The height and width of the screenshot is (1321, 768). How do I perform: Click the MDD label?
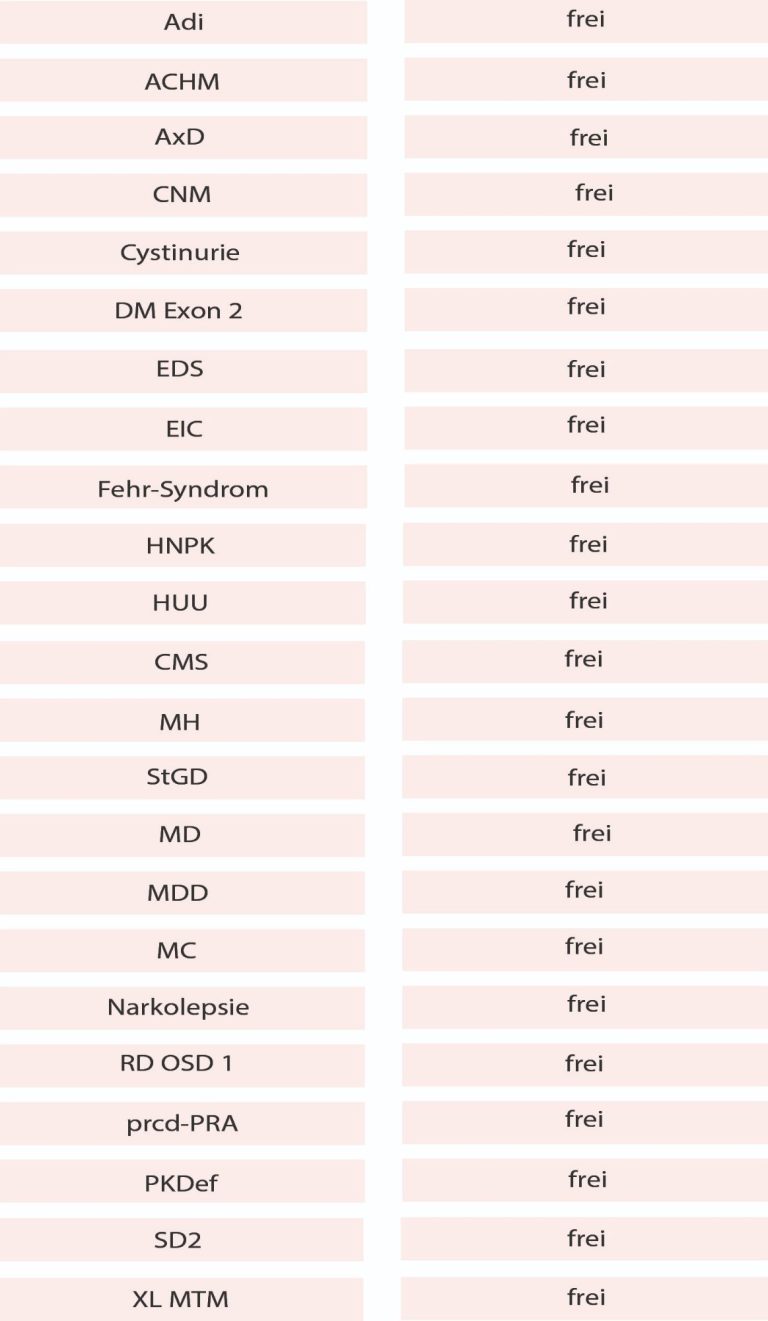click(178, 893)
